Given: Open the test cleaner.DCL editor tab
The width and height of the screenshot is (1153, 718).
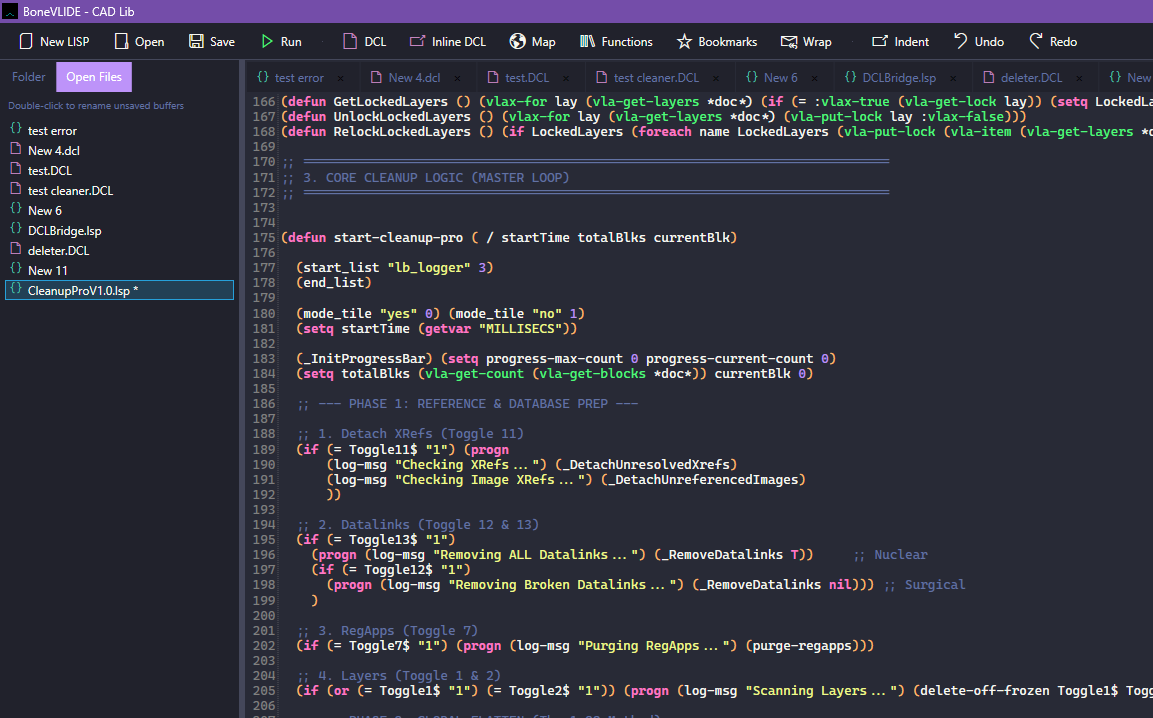Looking at the screenshot, I should [x=656, y=78].
